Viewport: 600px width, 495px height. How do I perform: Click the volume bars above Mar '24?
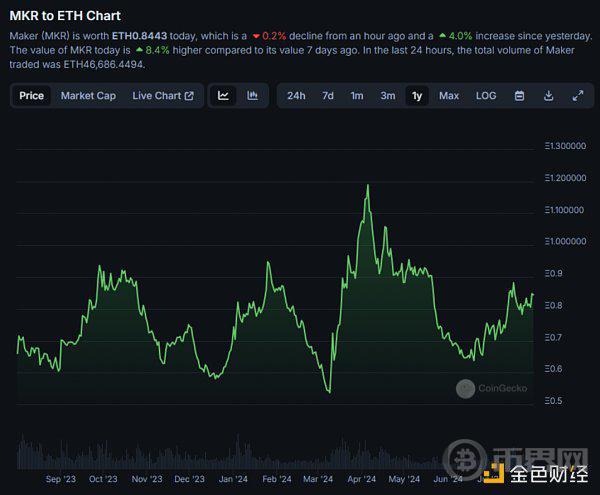[x=320, y=456]
